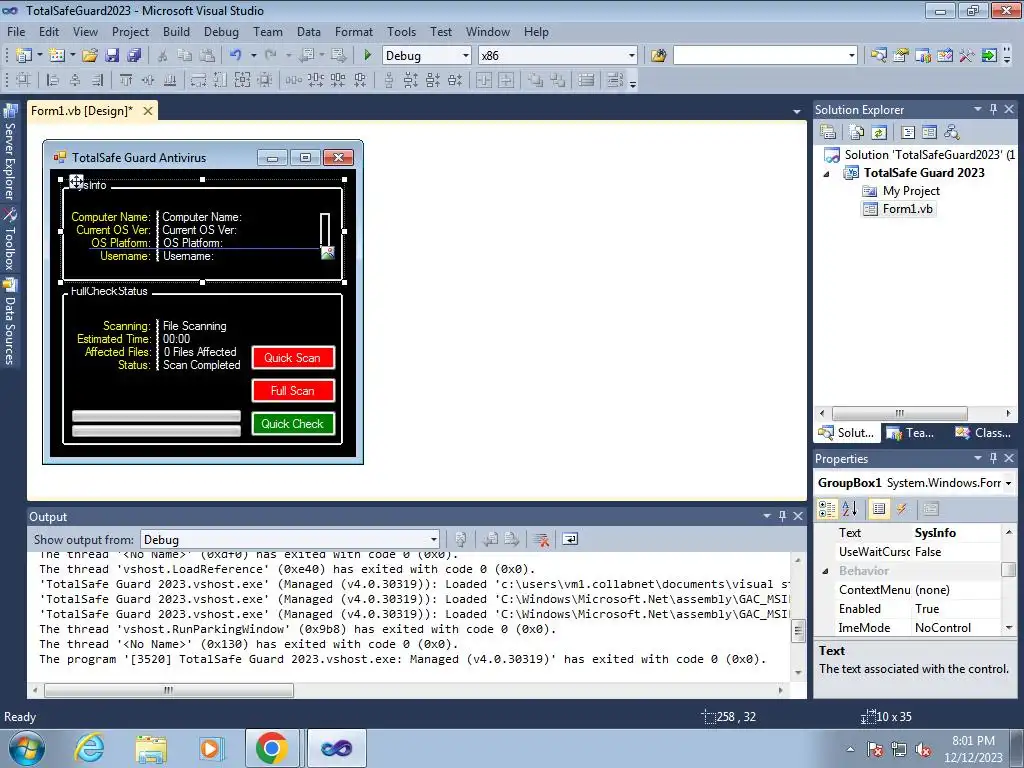
Task: Collapse the Behavior category in Properties
Action: pos(825,571)
